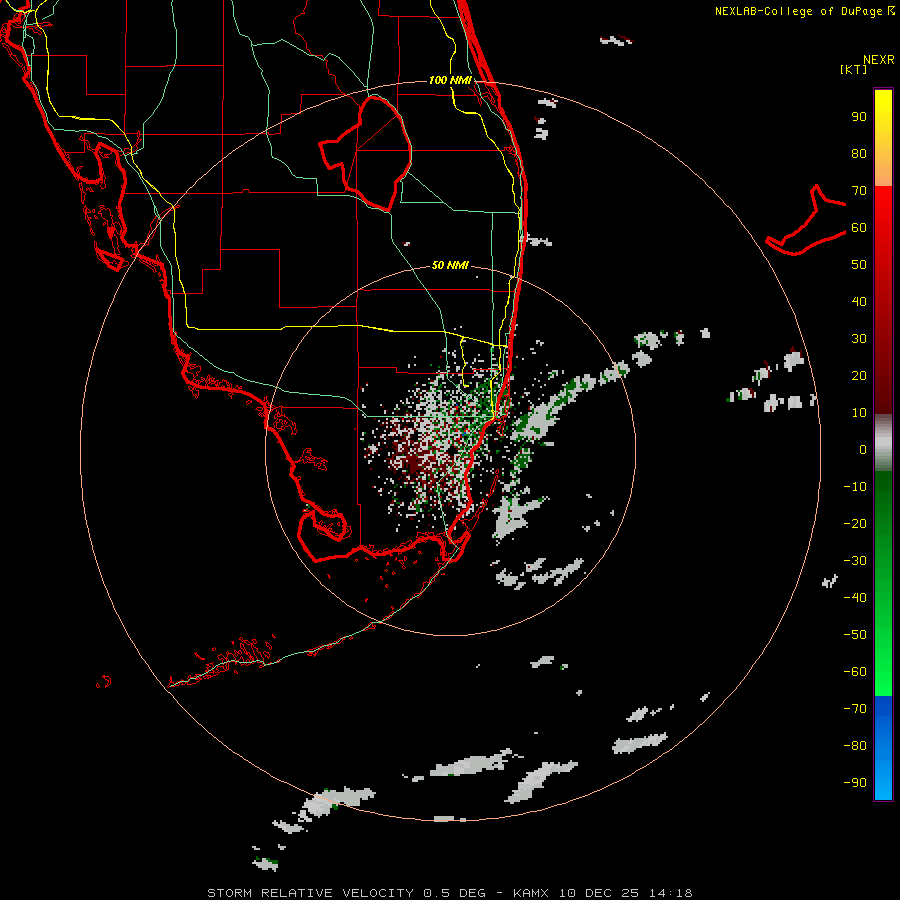
Task: Click the NEXLAB-College of DuPage watermark text
Action: [x=804, y=11]
